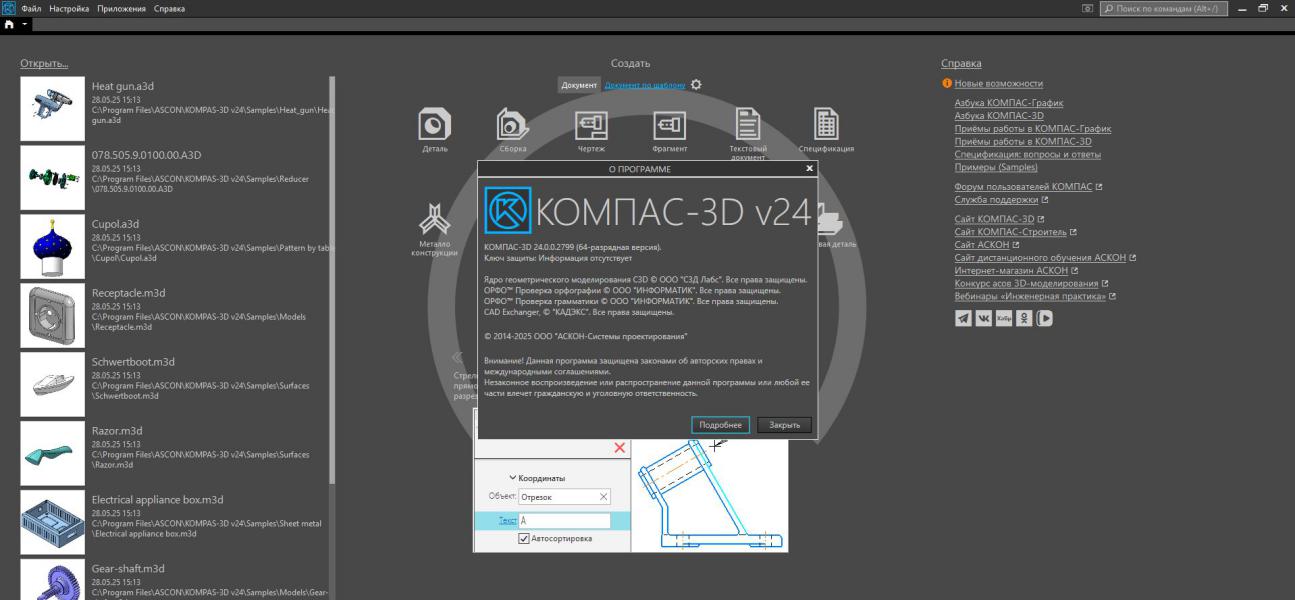
Task: Click the Подробнее button
Action: (720, 425)
